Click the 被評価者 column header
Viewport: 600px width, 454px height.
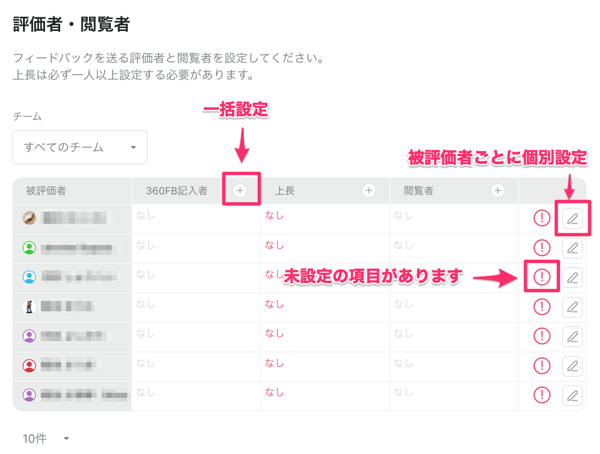(x=47, y=190)
